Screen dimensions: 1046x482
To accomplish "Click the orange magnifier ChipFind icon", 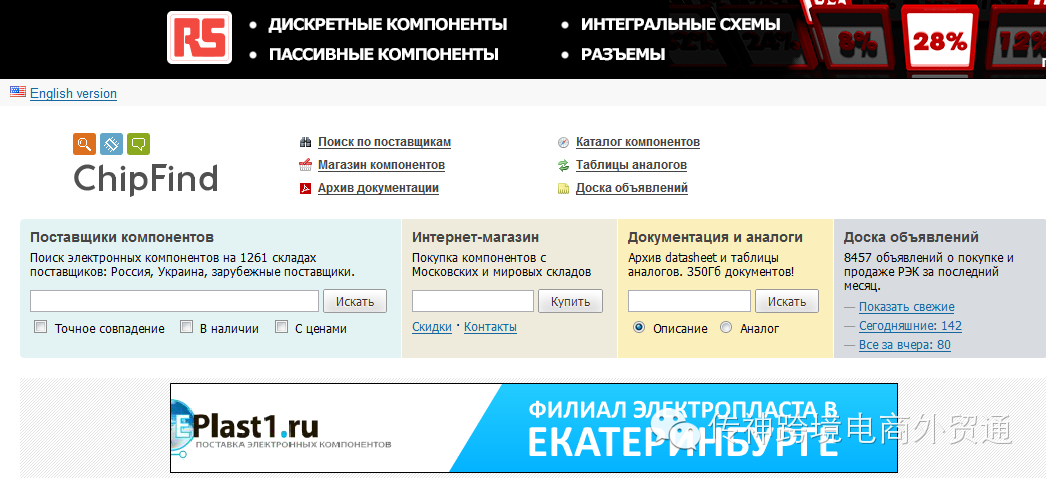I will (x=85, y=144).
